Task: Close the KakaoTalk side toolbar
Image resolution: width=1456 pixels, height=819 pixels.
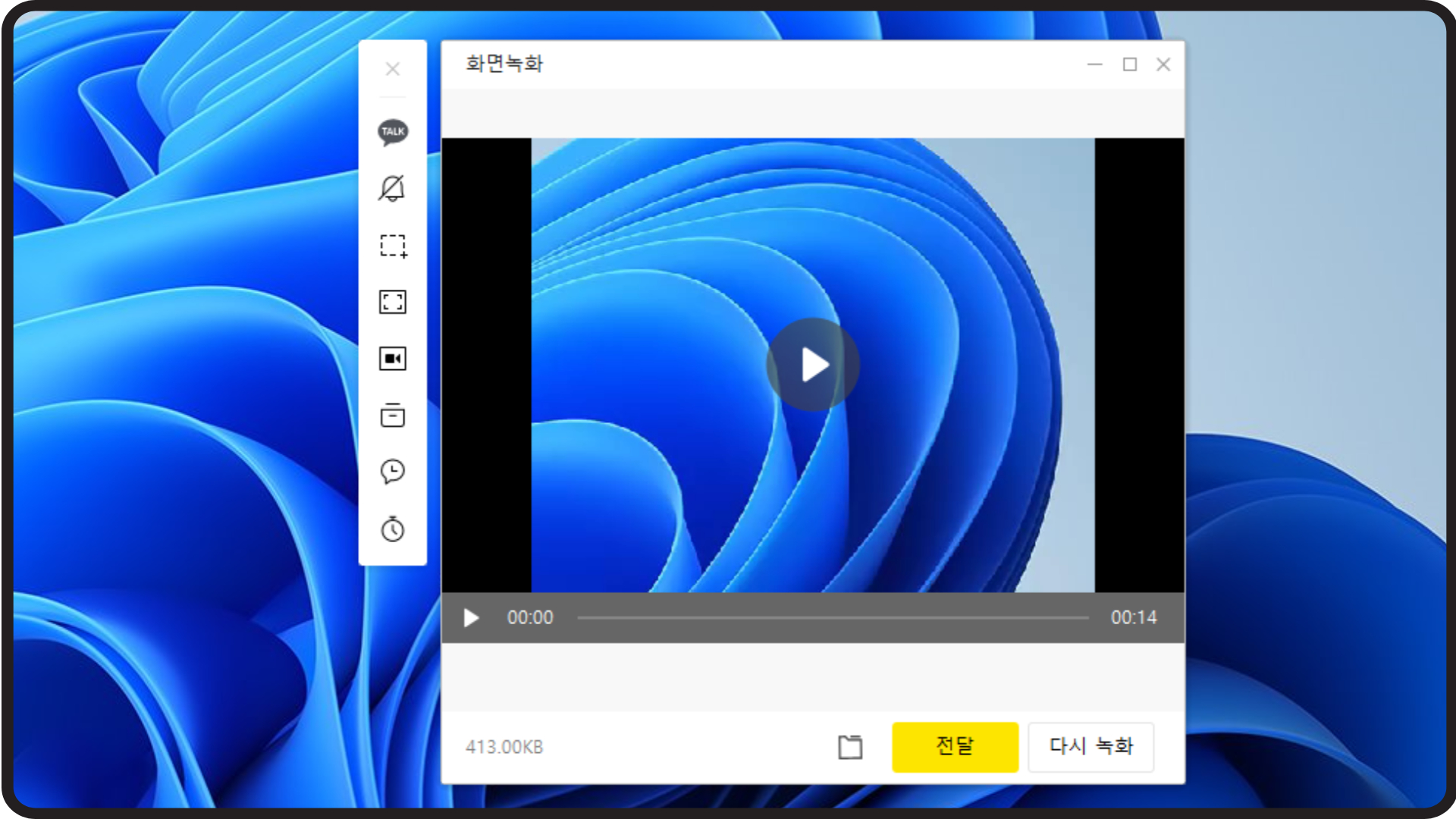Action: coord(392,69)
